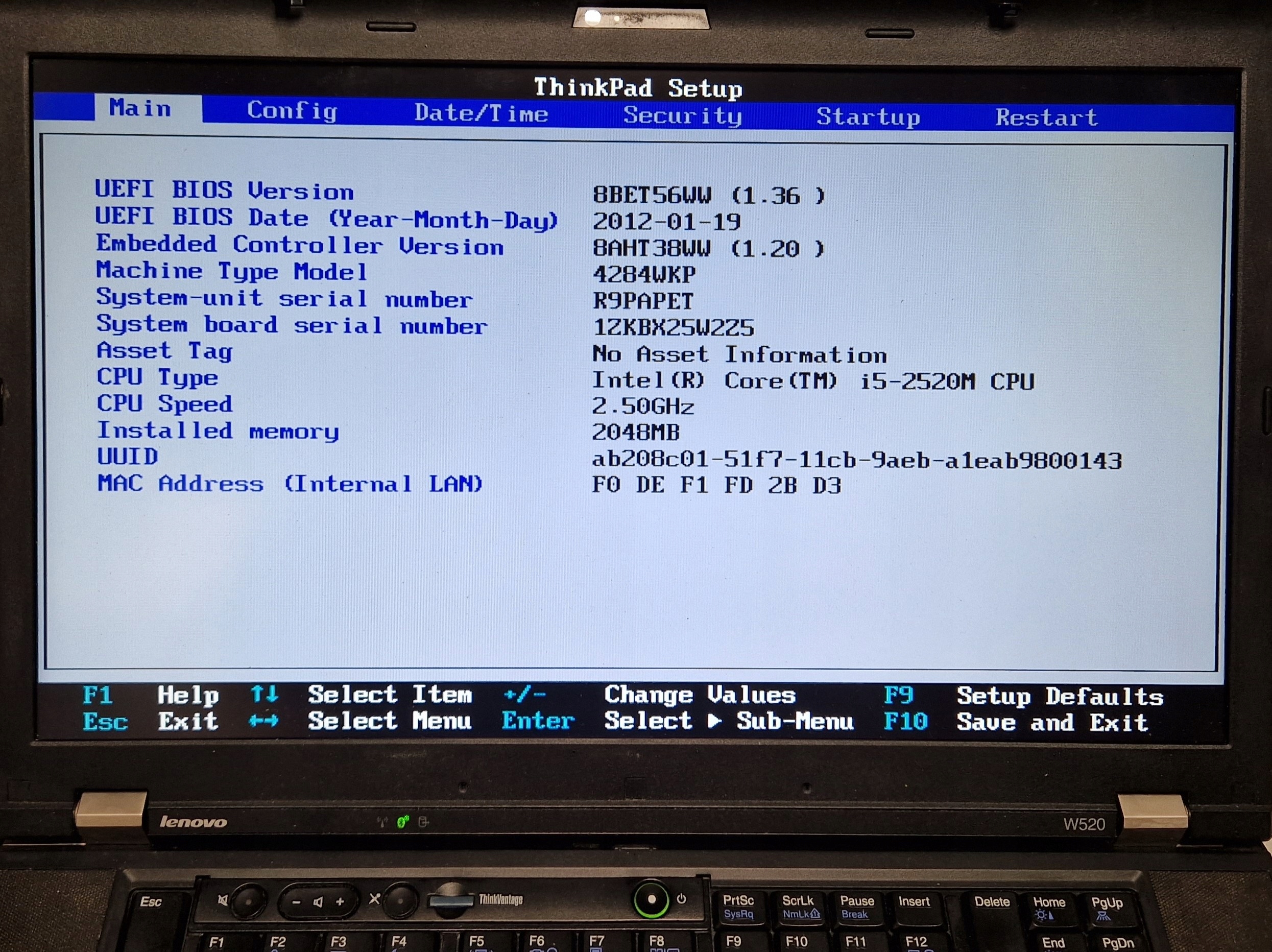Click Enter Select Sub-Menu hint
The height and width of the screenshot is (952, 1272).
[678, 721]
